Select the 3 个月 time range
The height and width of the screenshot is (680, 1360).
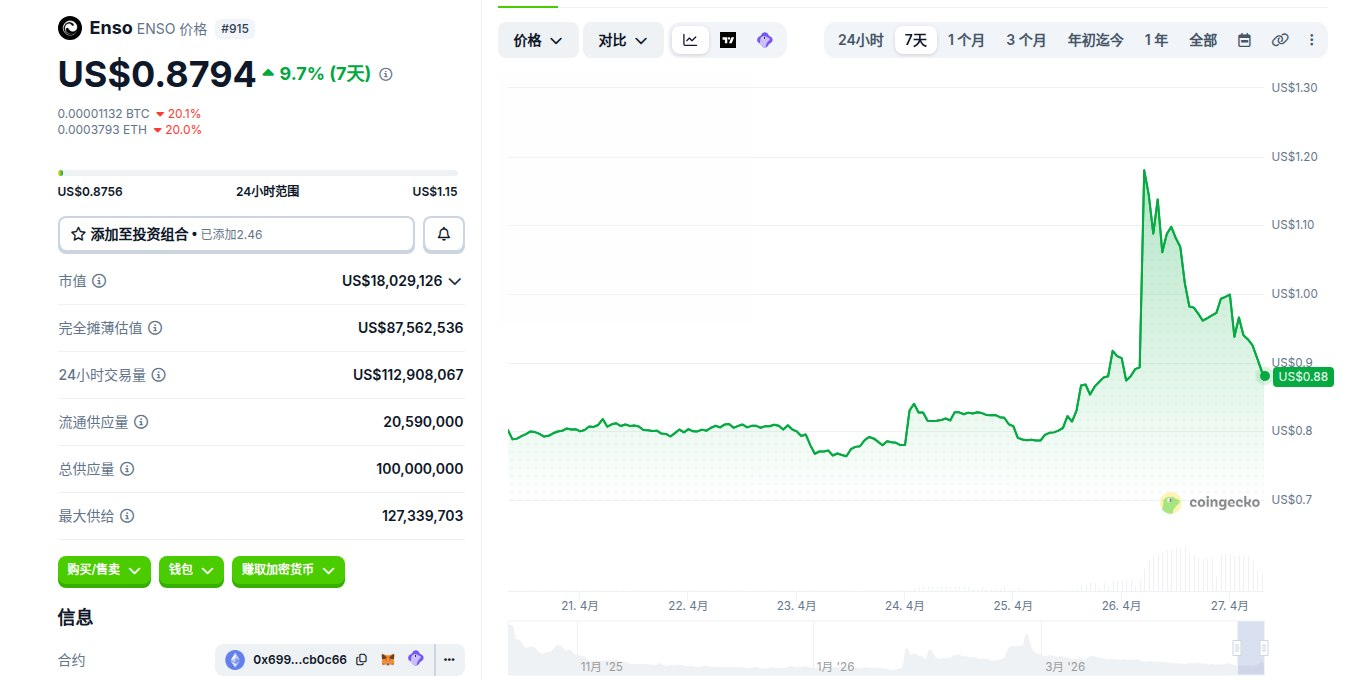(1026, 40)
